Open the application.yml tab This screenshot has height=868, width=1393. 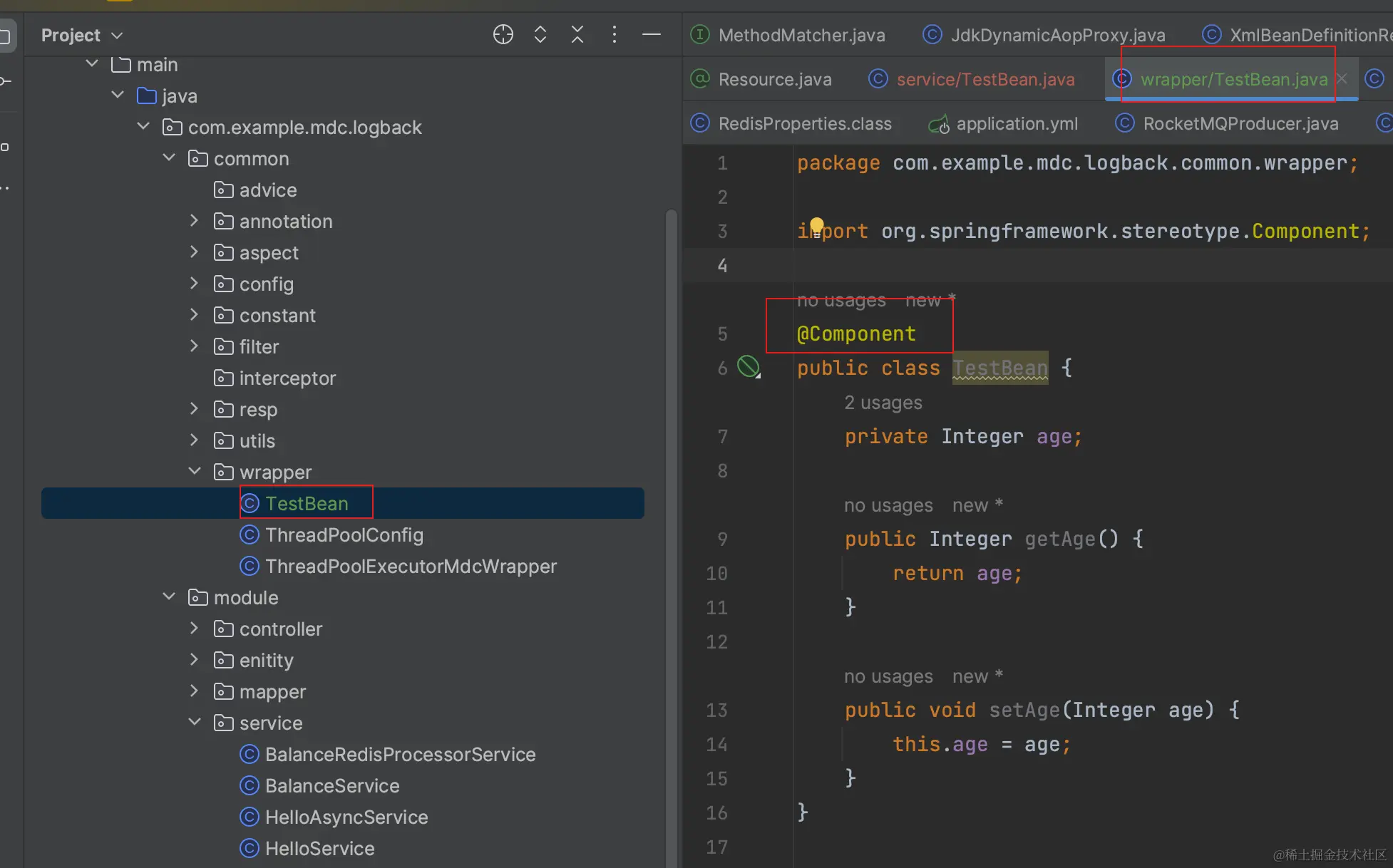tap(1017, 123)
